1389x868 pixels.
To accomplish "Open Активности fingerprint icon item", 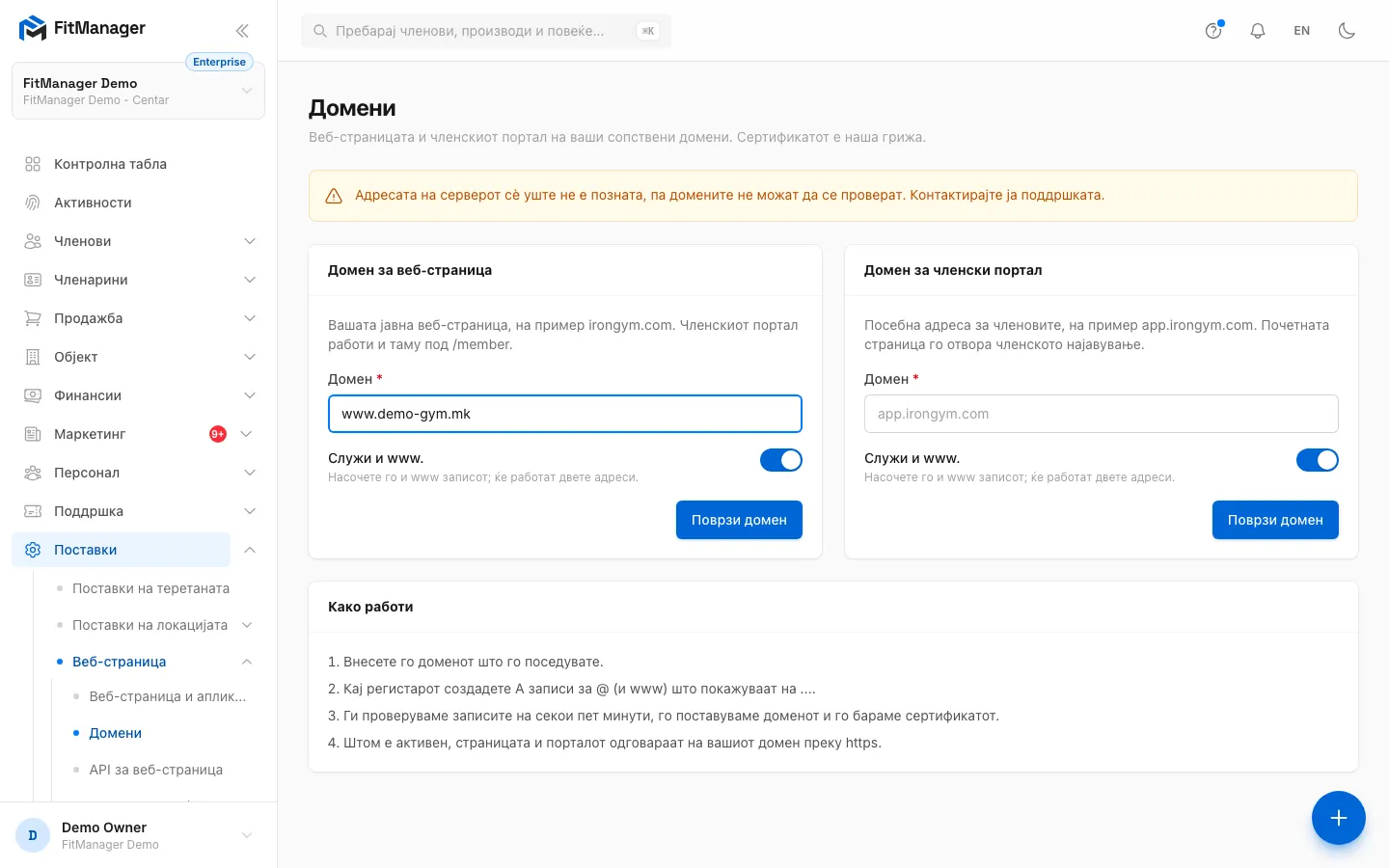I will (x=33, y=203).
